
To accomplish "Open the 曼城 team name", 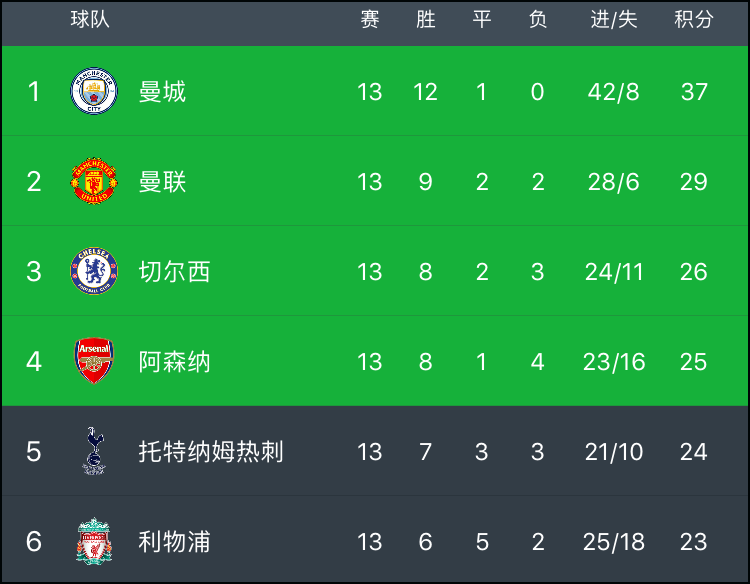I will [162, 91].
